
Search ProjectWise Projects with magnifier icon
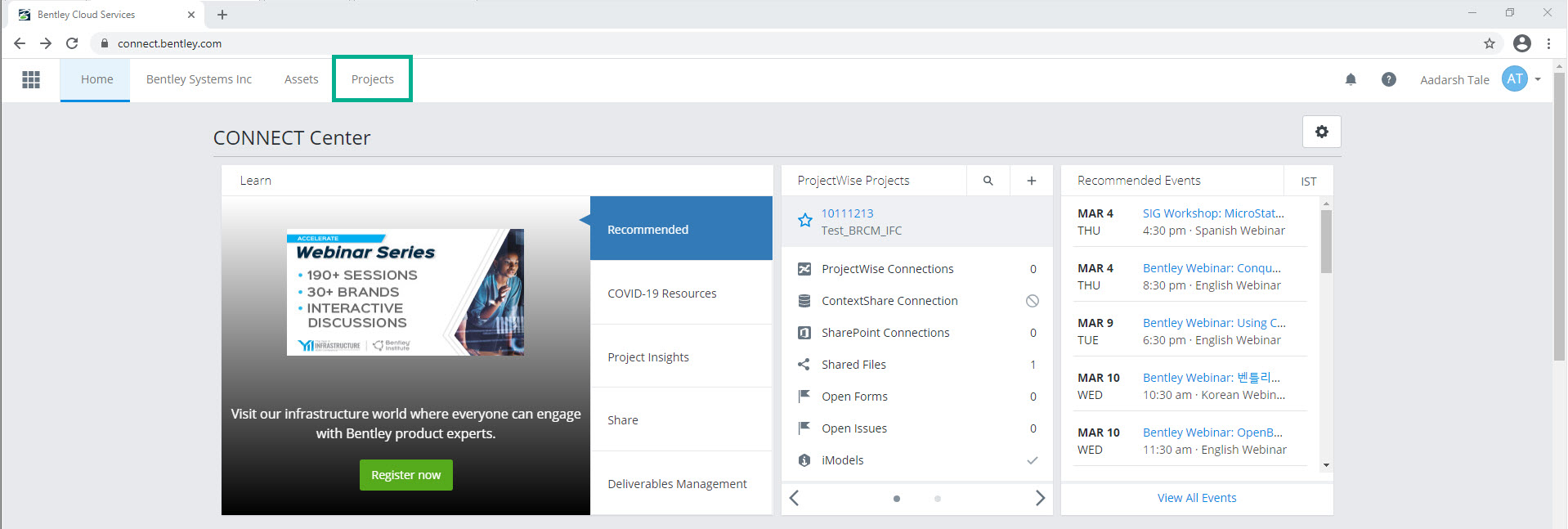(988, 181)
